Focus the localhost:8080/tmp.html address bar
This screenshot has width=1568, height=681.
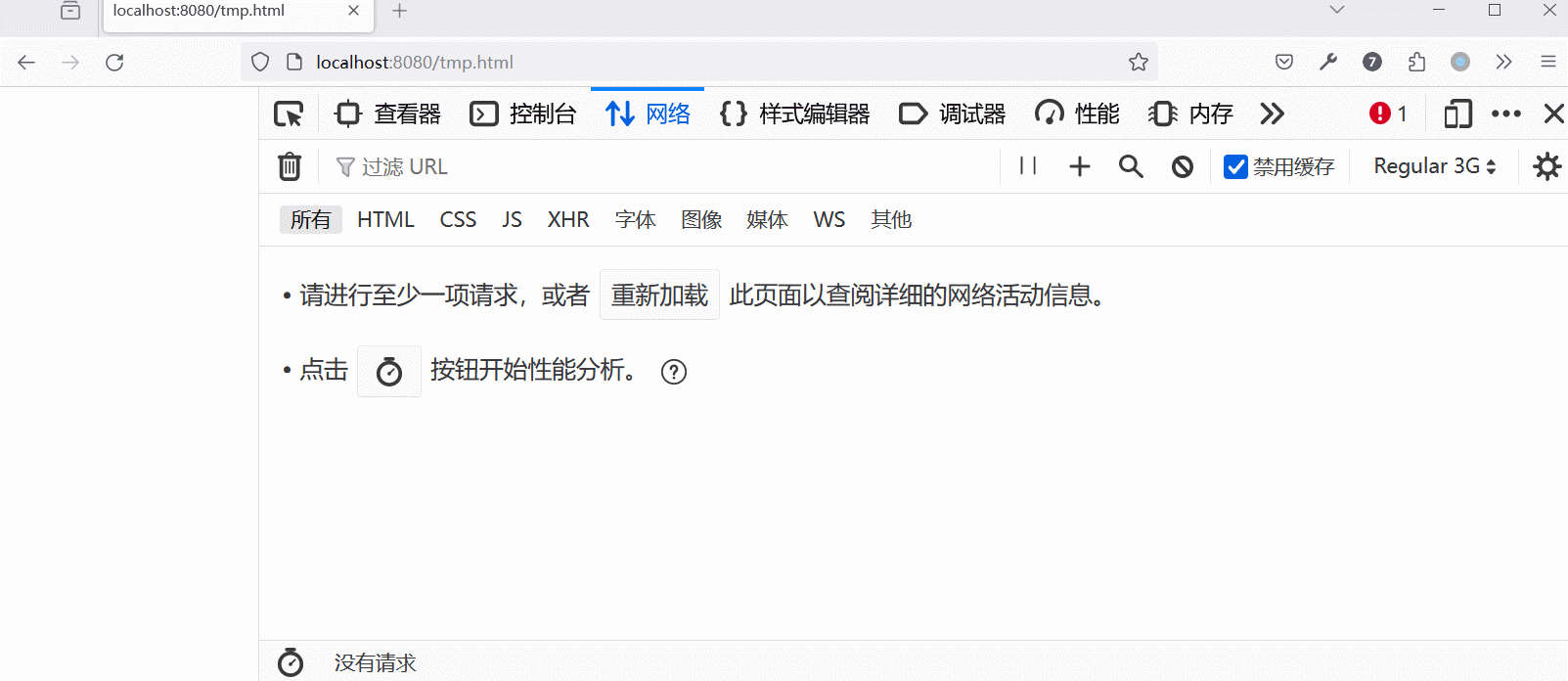tap(699, 63)
